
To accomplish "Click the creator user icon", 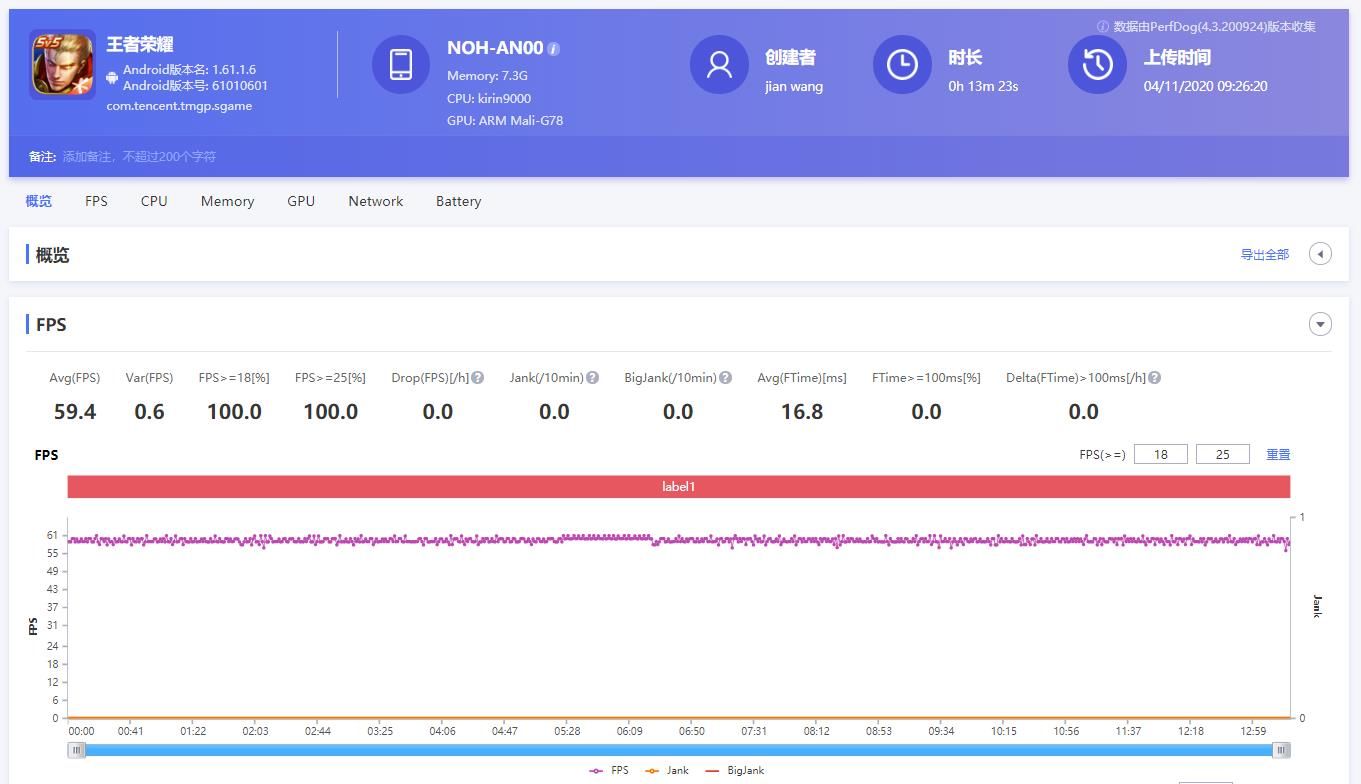I will pyautogui.click(x=719, y=64).
